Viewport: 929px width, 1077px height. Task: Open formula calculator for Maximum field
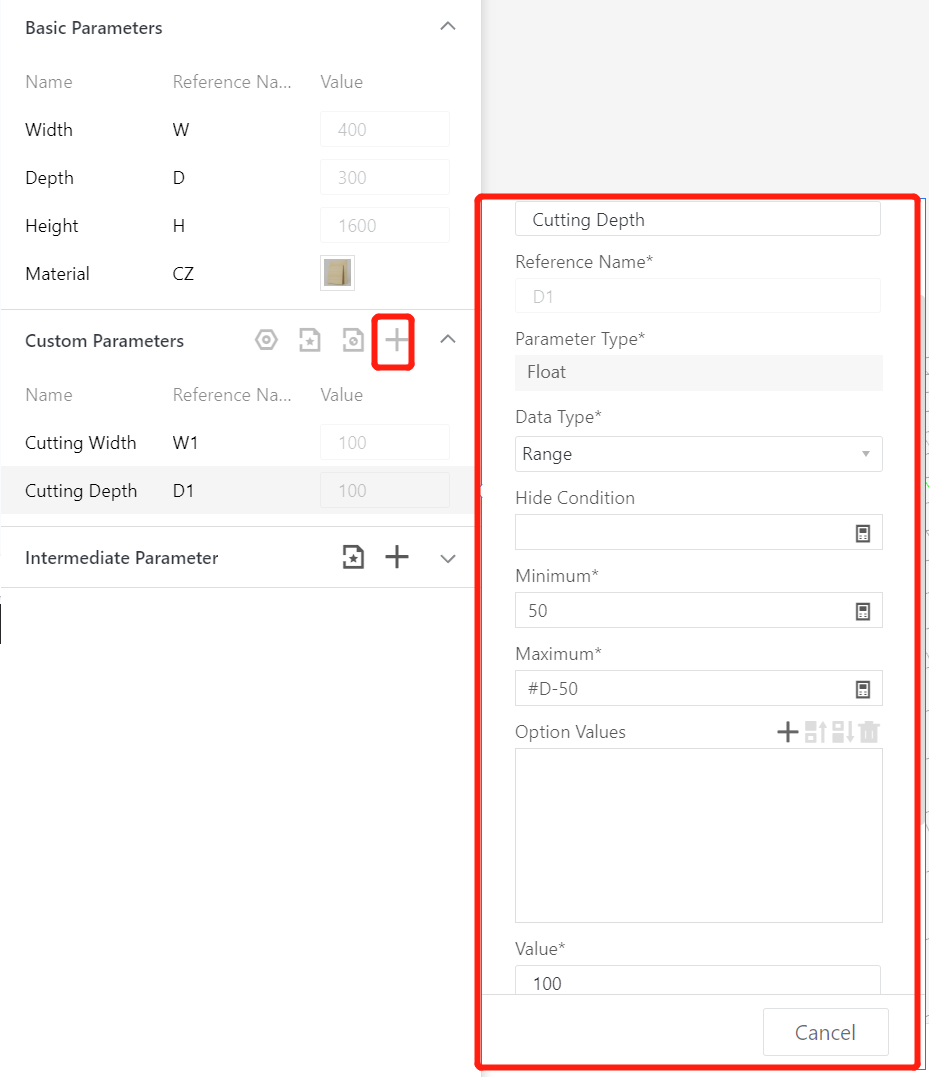(863, 689)
